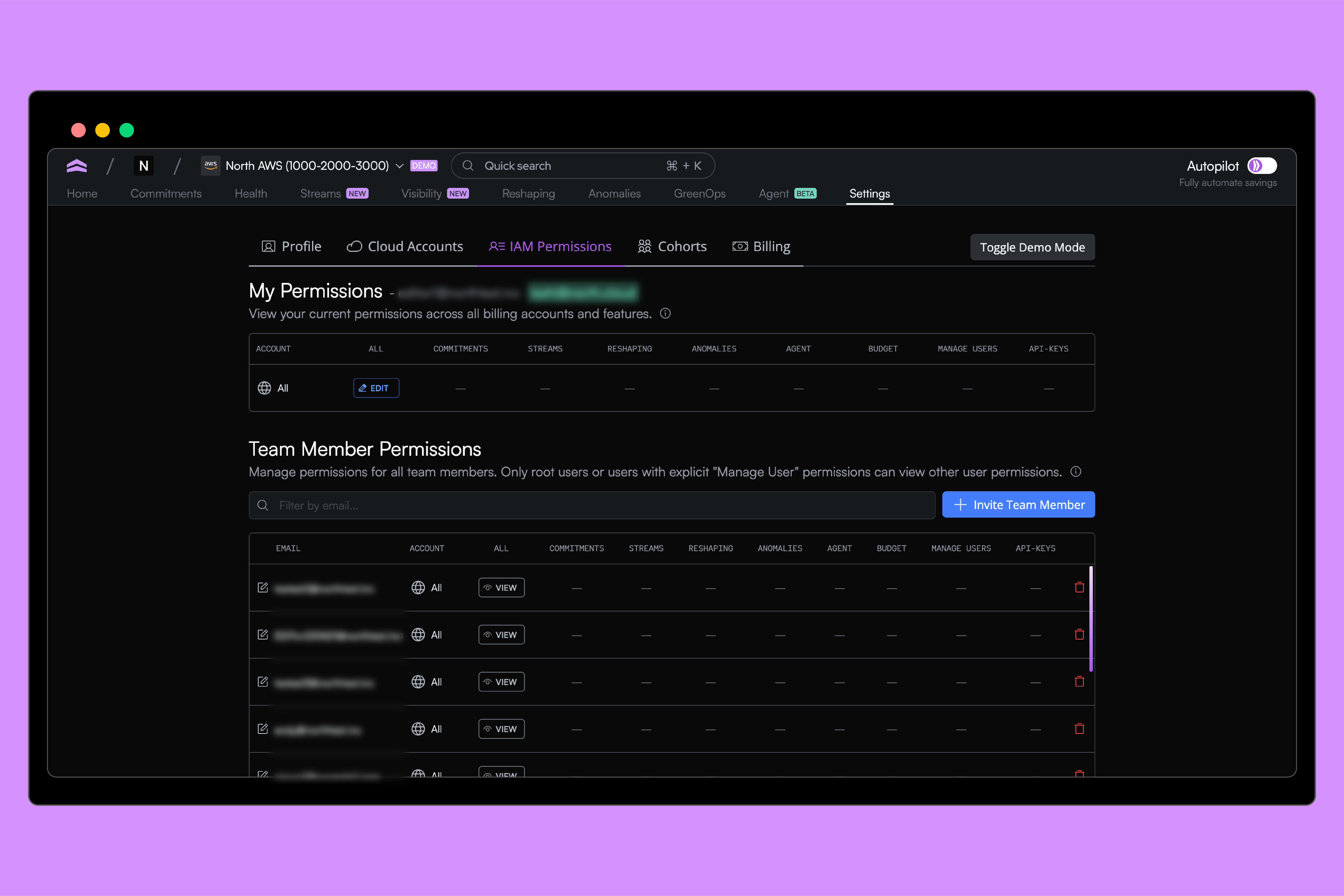Switch to the Cohorts tab
This screenshot has width=1344, height=896.
672,246
